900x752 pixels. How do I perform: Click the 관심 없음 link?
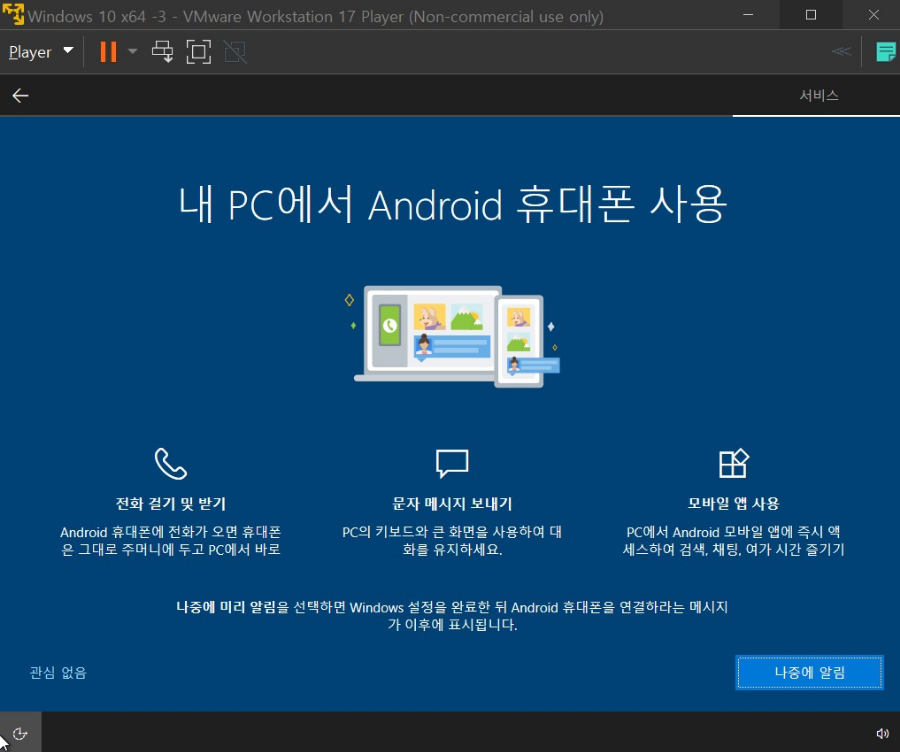click(x=58, y=672)
